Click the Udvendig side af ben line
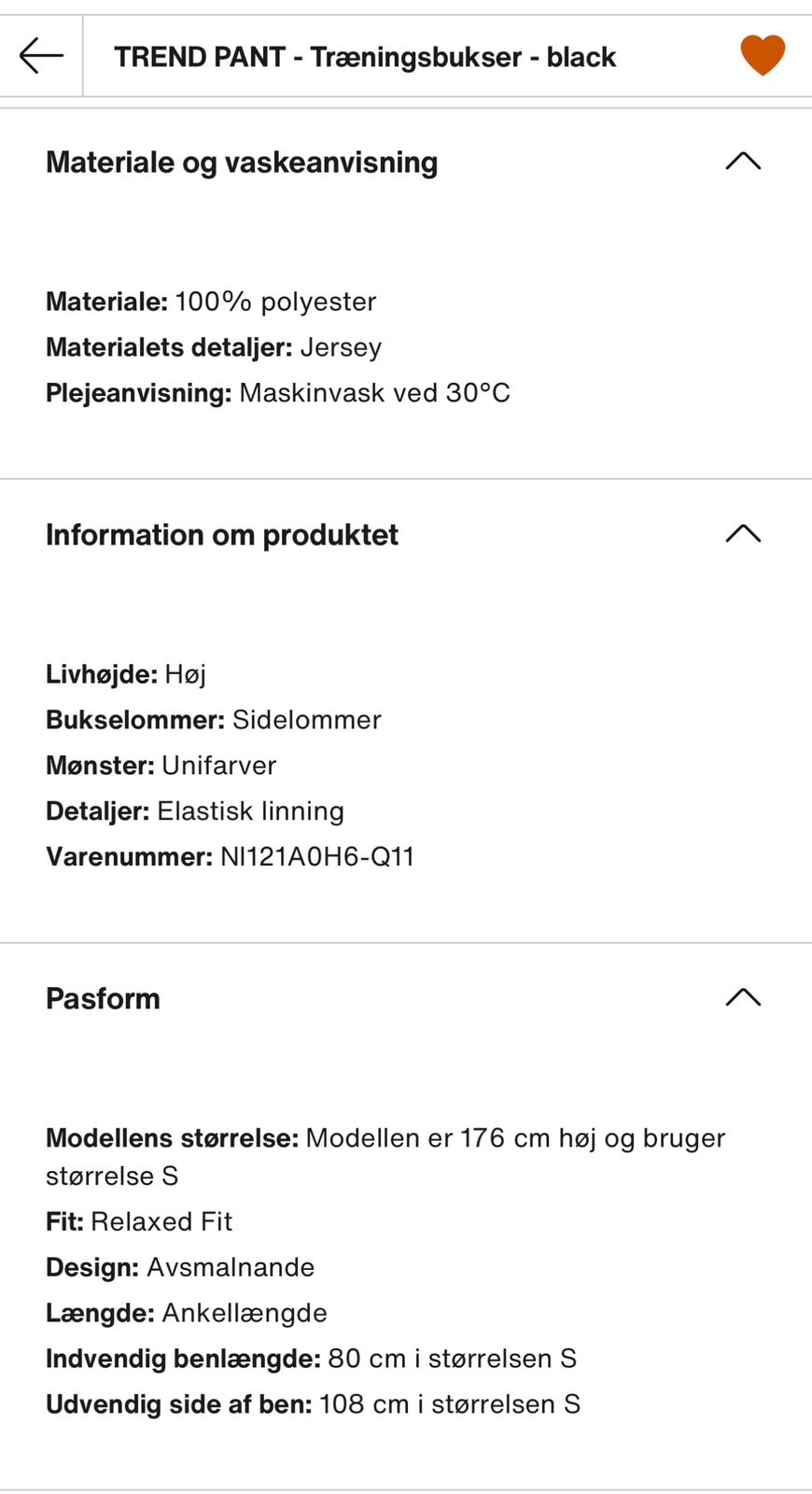Image resolution: width=812 pixels, height=1494 pixels. tap(314, 1404)
